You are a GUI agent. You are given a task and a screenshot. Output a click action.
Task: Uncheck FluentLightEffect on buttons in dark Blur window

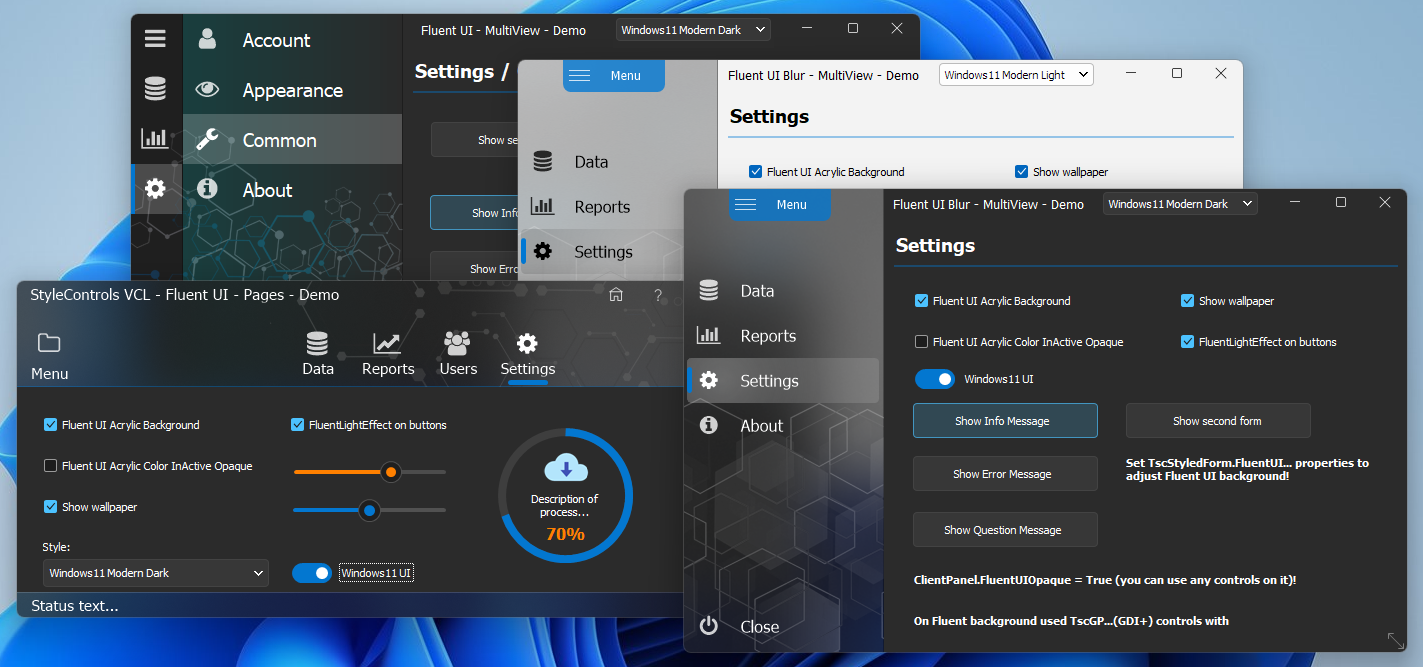tap(1188, 342)
